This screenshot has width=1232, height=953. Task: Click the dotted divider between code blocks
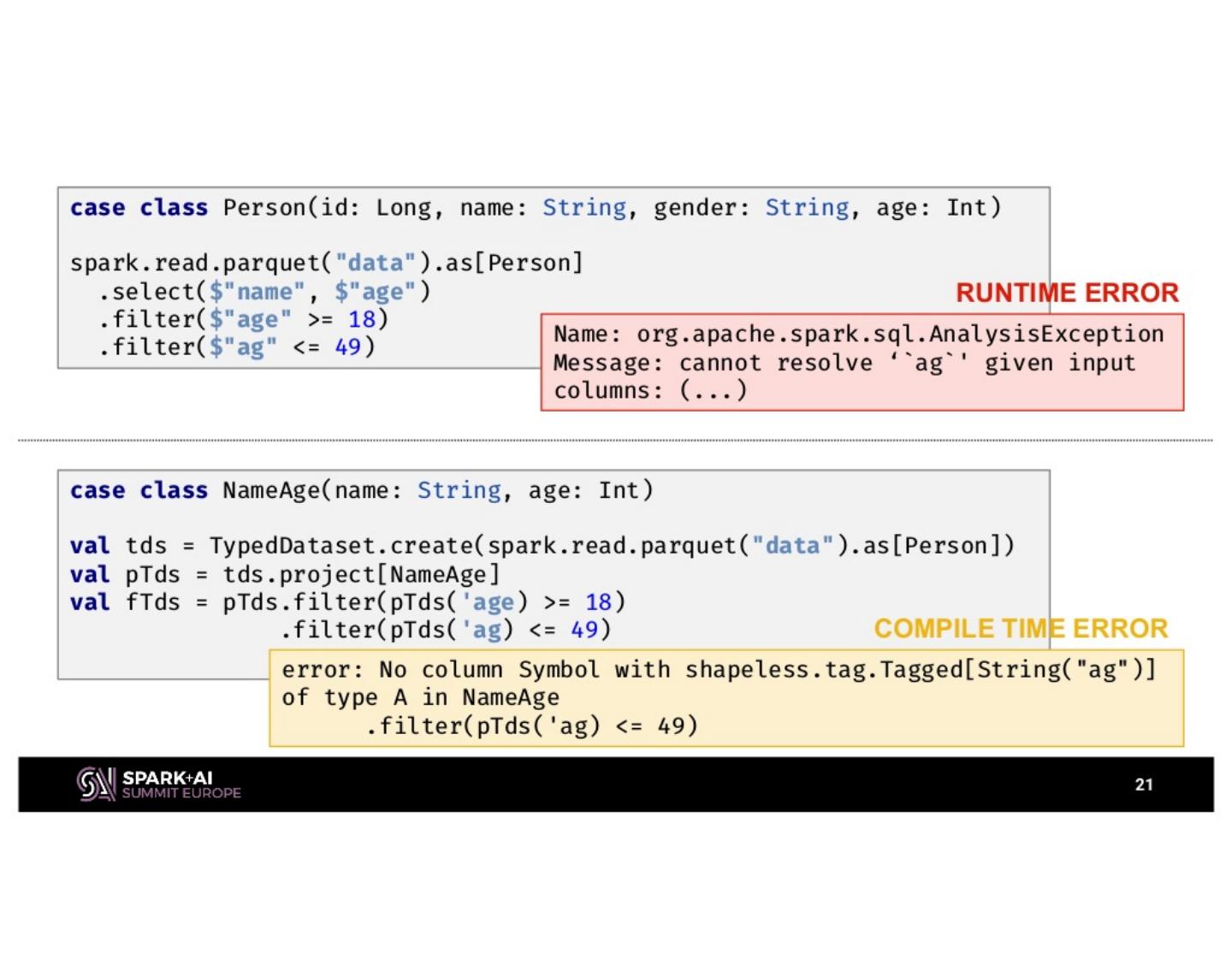[x=615, y=441]
